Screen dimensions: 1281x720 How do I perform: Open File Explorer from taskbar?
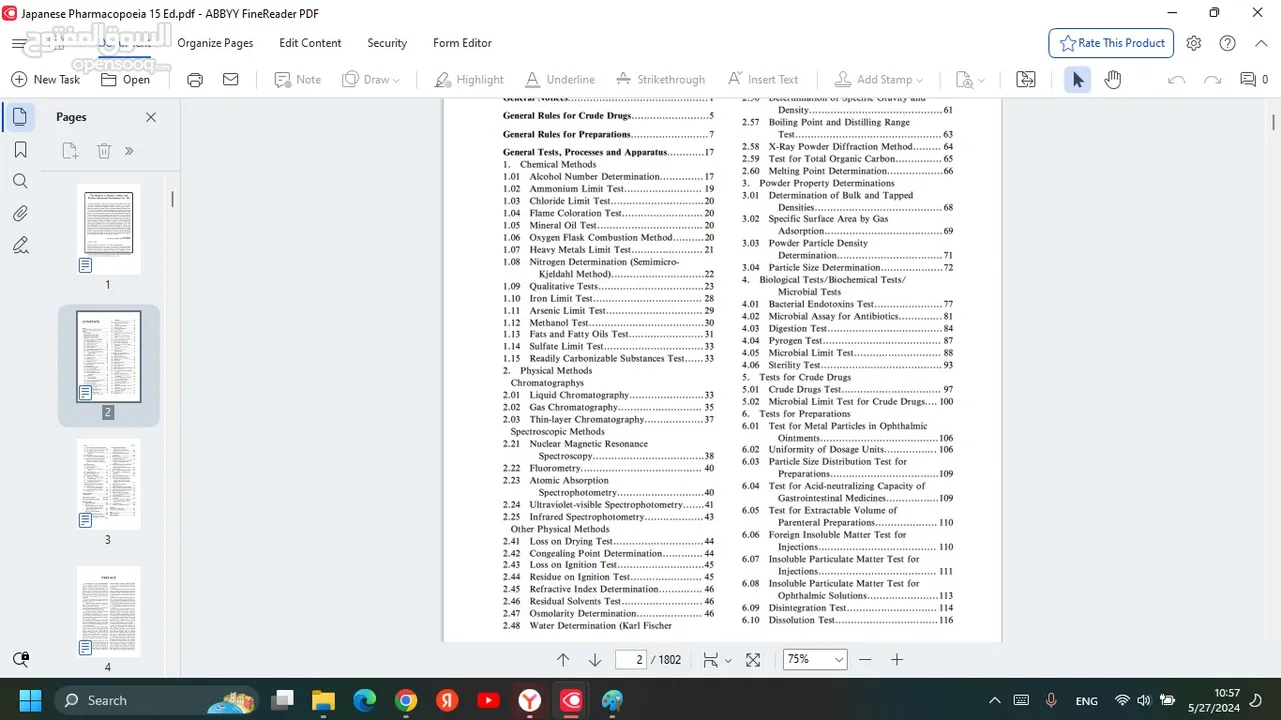tap(322, 700)
